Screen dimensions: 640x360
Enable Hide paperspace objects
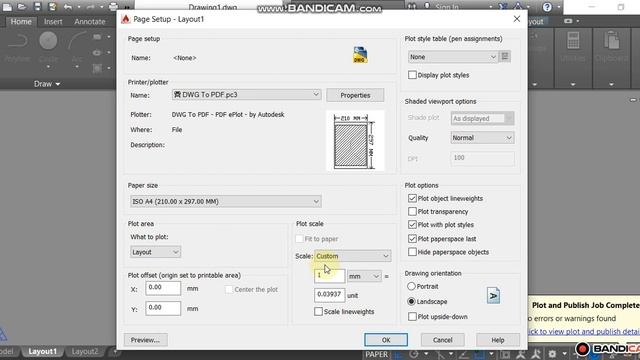click(412, 252)
